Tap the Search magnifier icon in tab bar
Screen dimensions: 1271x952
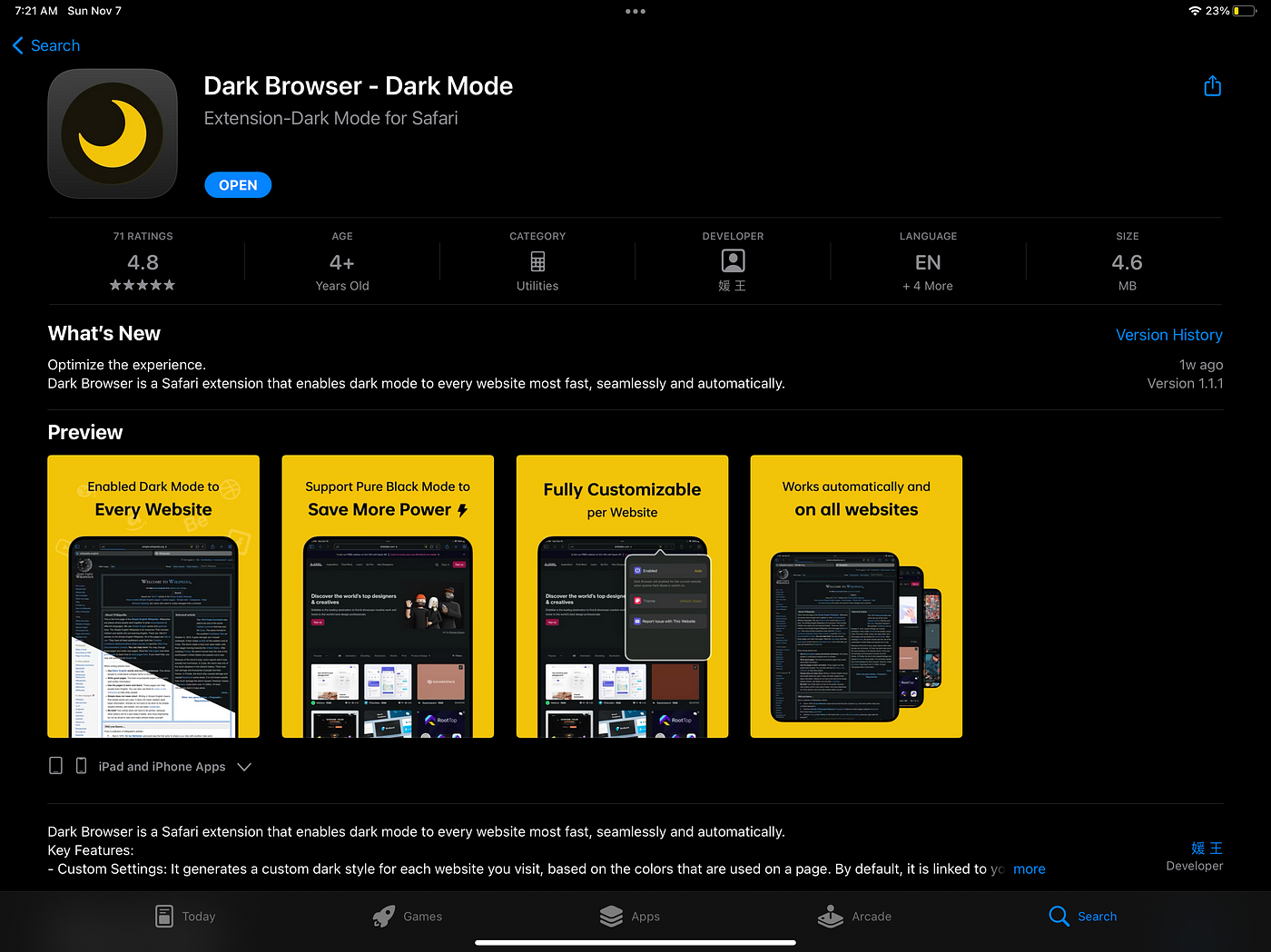pyautogui.click(x=1059, y=916)
